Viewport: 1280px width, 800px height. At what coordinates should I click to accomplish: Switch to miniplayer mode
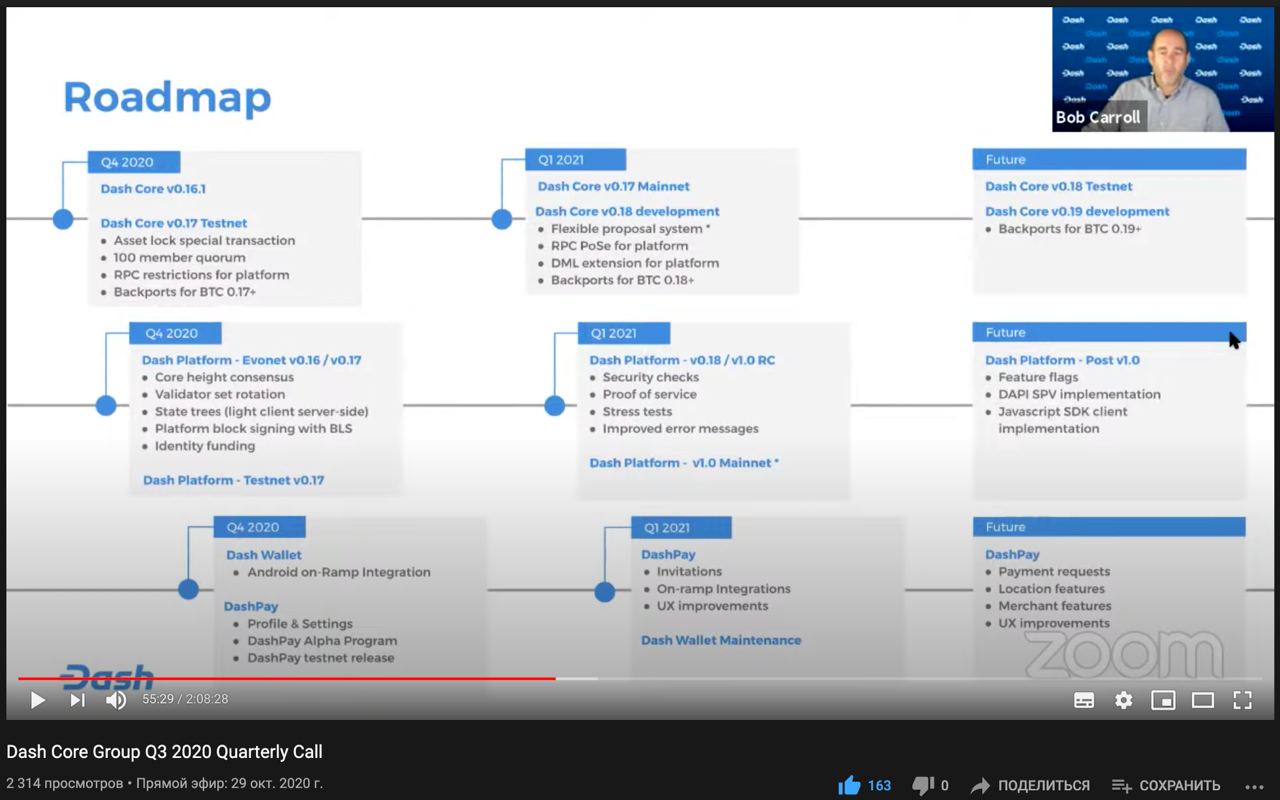coord(1163,700)
